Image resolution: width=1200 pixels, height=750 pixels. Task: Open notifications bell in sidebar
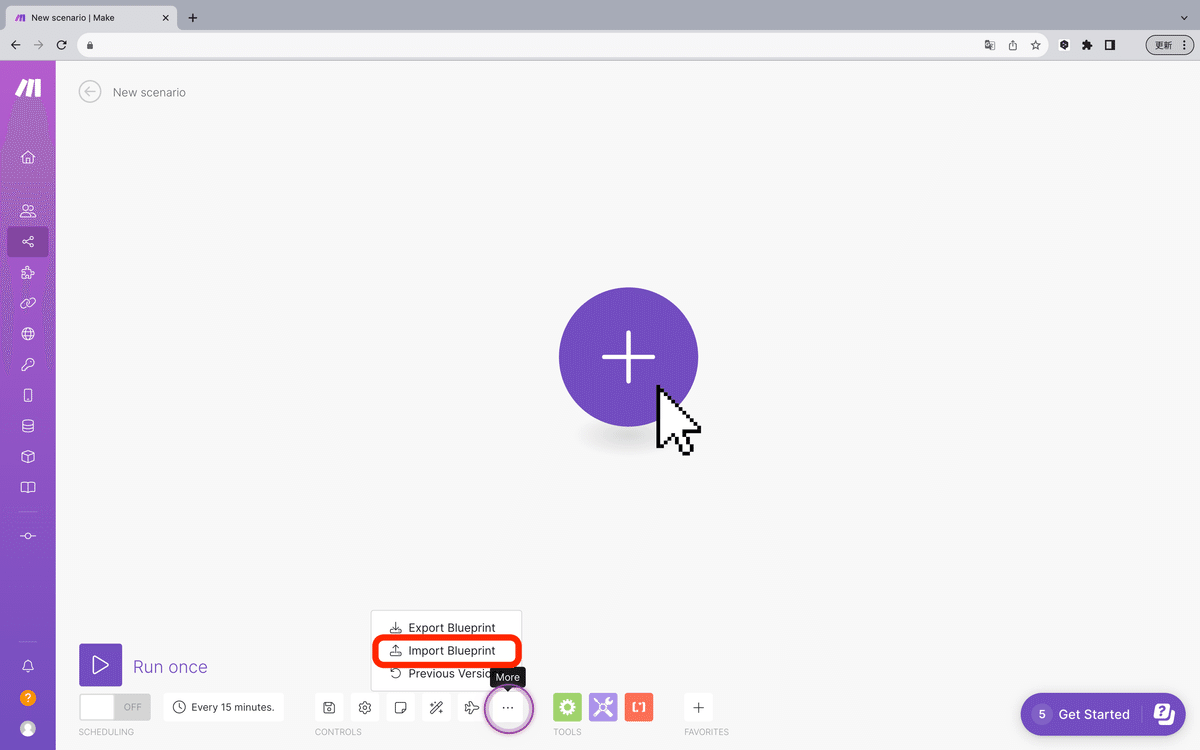(28, 666)
